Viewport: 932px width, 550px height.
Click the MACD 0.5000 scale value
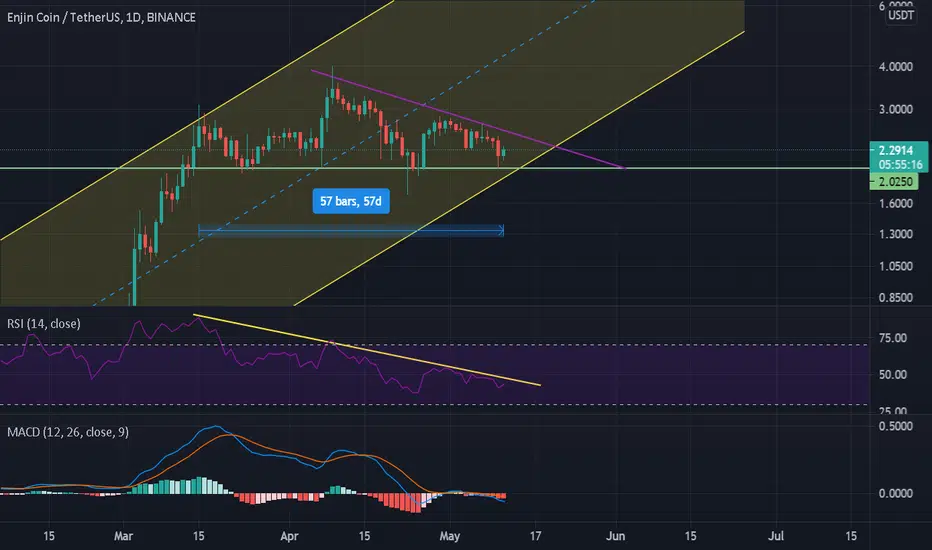[x=895, y=426]
